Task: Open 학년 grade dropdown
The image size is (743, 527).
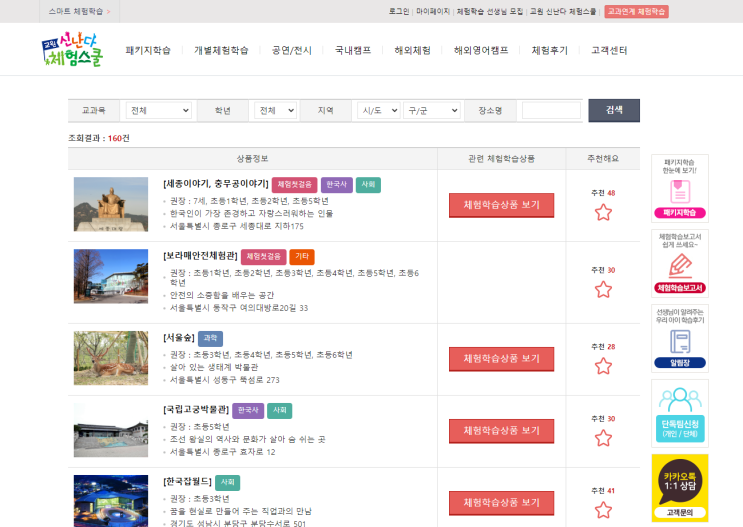Action: click(276, 110)
